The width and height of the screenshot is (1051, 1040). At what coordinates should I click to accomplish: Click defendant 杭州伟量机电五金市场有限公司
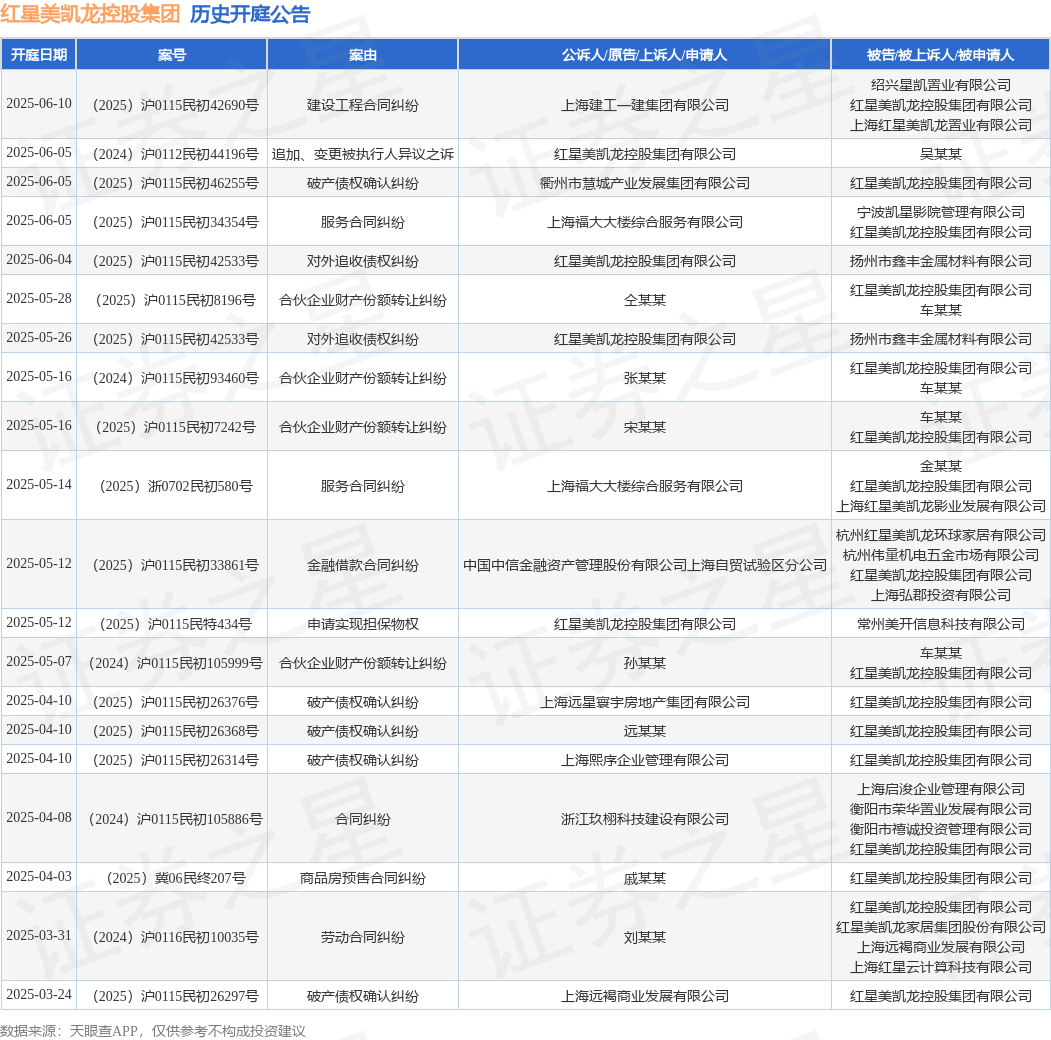coord(940,555)
